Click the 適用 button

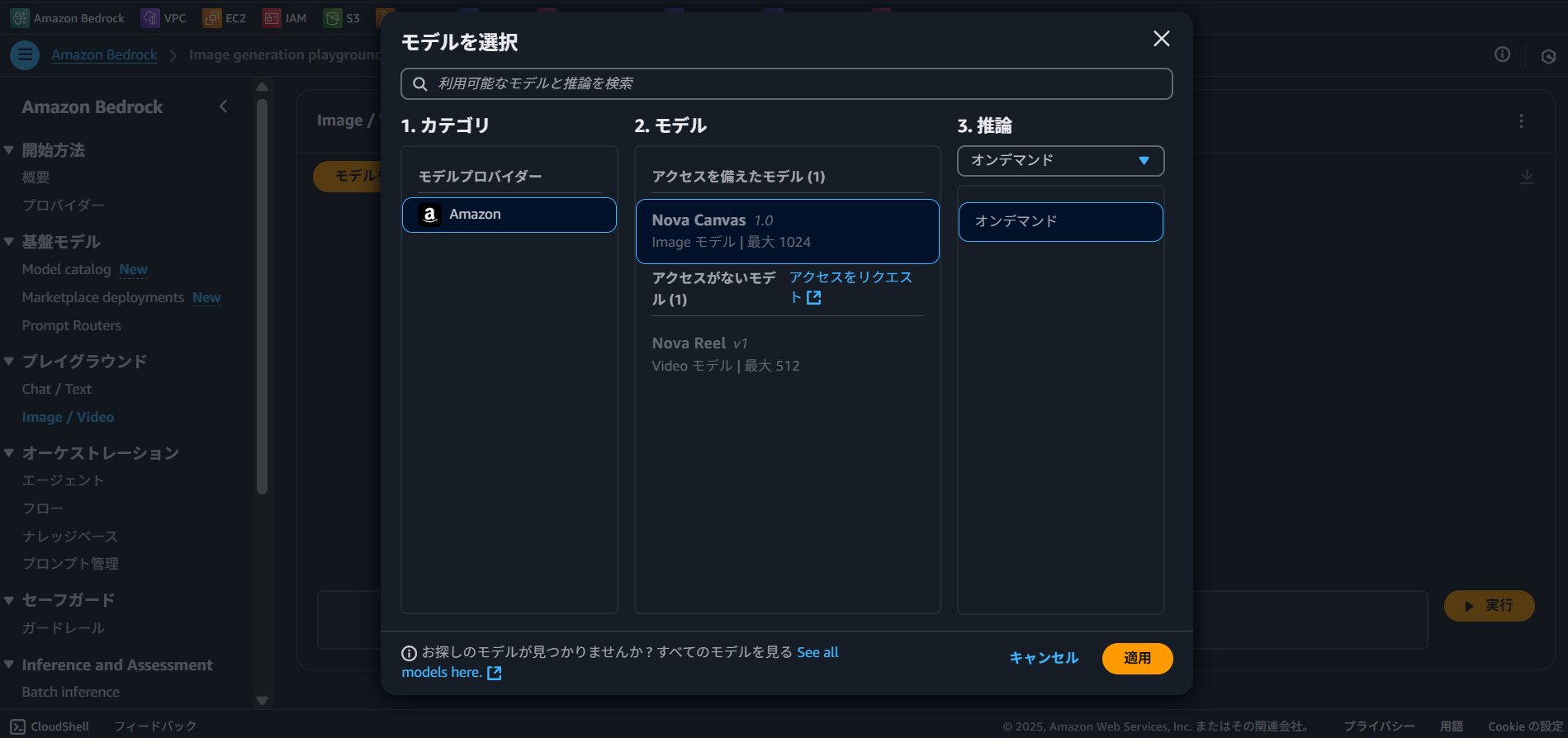click(x=1137, y=658)
